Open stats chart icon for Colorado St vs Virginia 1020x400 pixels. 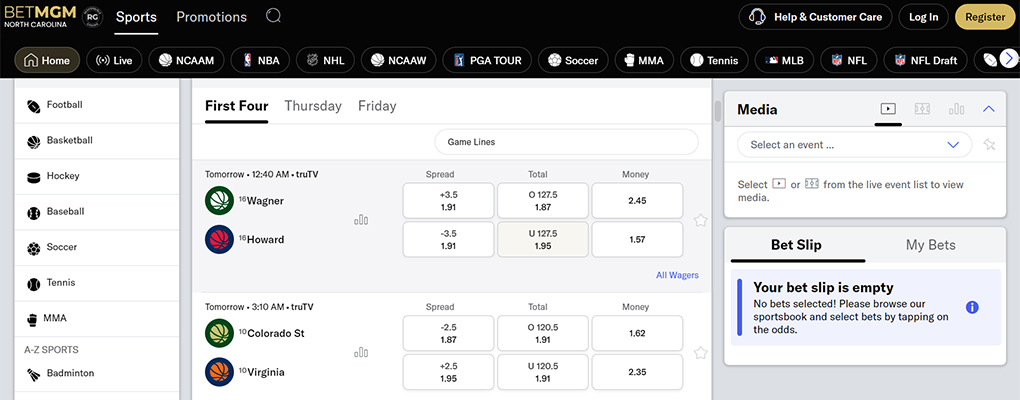click(x=361, y=353)
